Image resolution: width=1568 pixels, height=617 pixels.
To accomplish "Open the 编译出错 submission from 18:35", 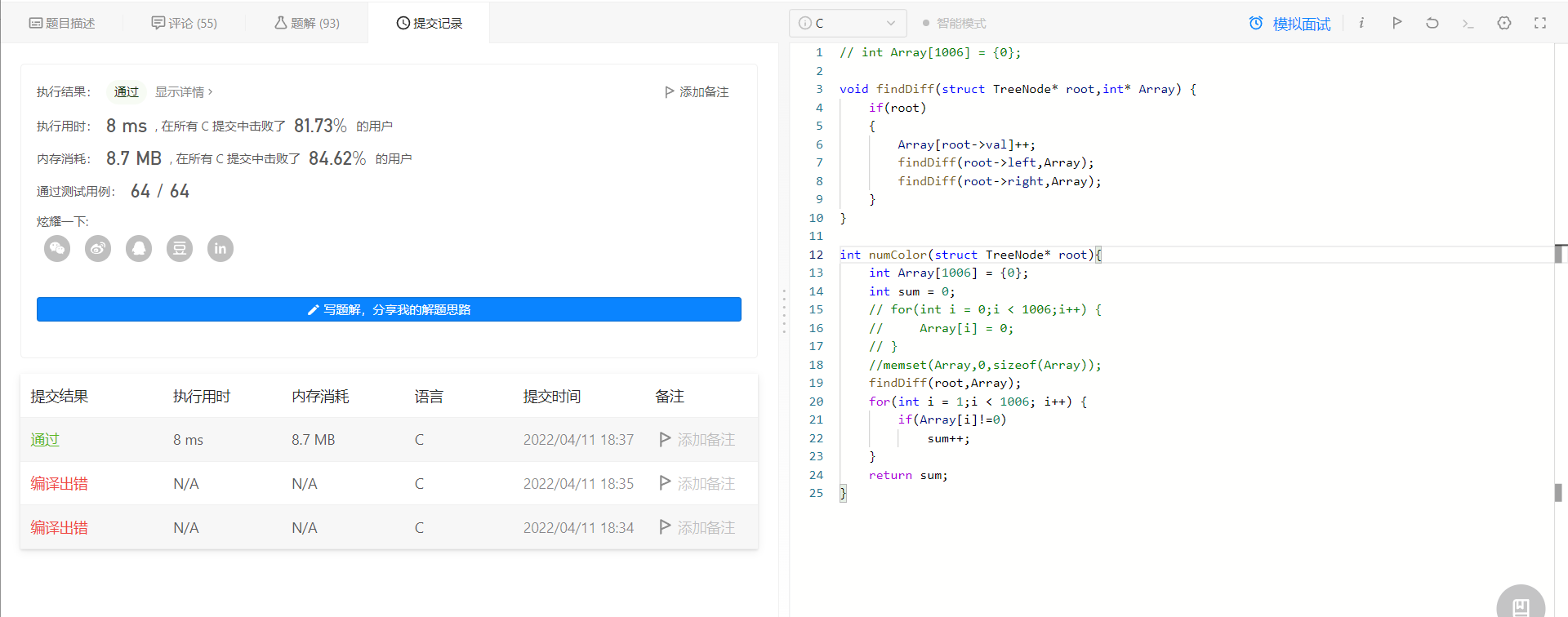I will coord(59,483).
